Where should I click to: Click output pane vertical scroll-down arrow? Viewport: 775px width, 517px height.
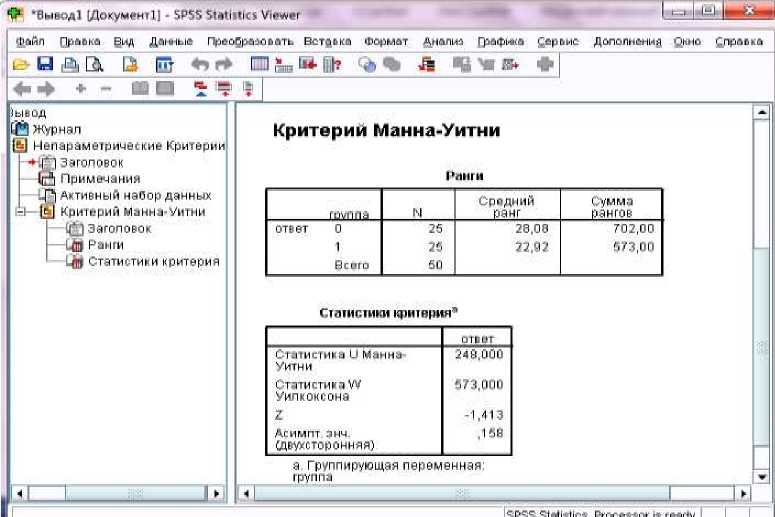coord(762,477)
